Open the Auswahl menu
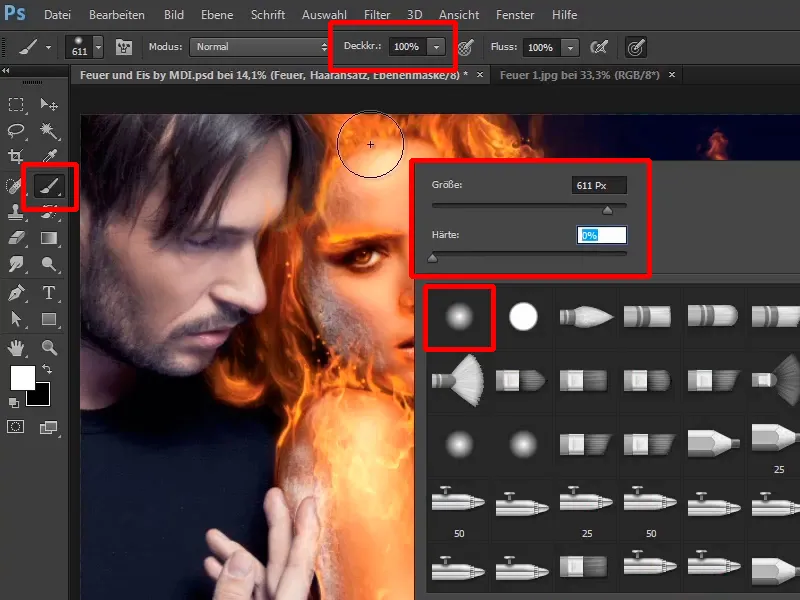 (x=324, y=15)
